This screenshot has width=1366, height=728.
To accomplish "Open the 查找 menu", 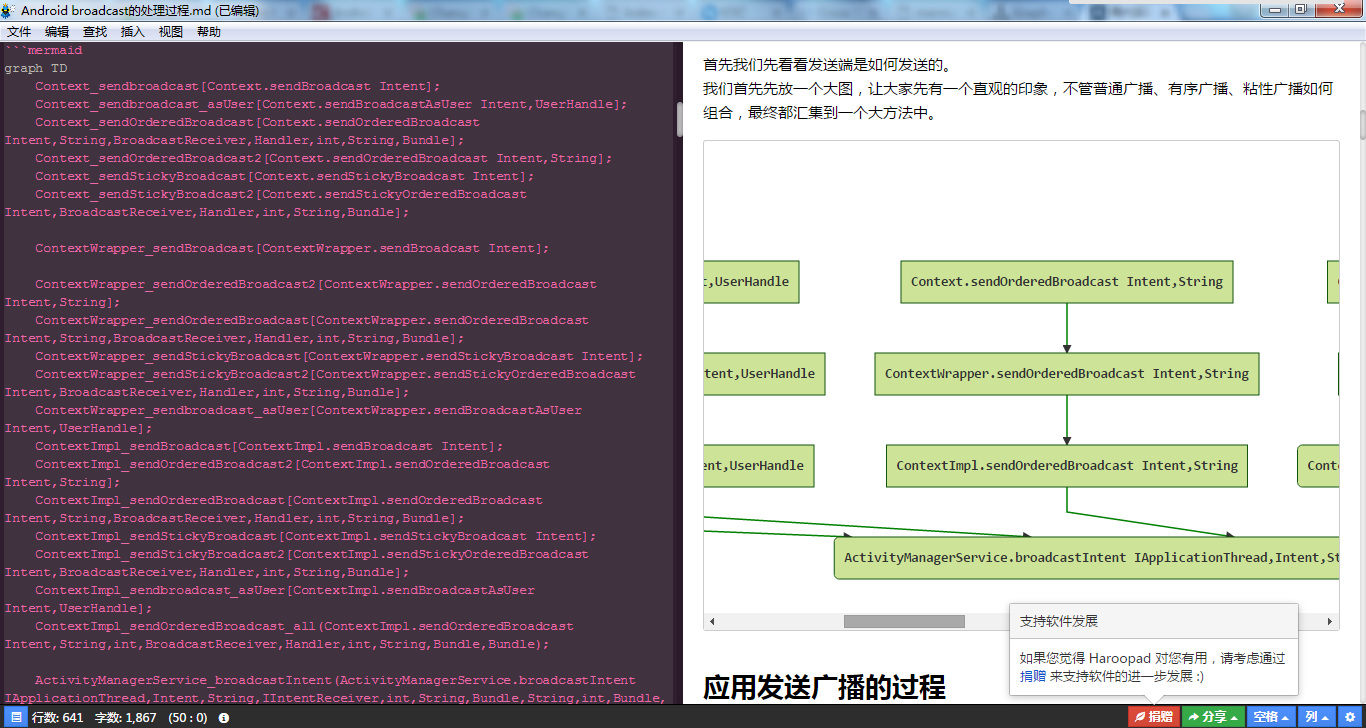I will (x=95, y=32).
